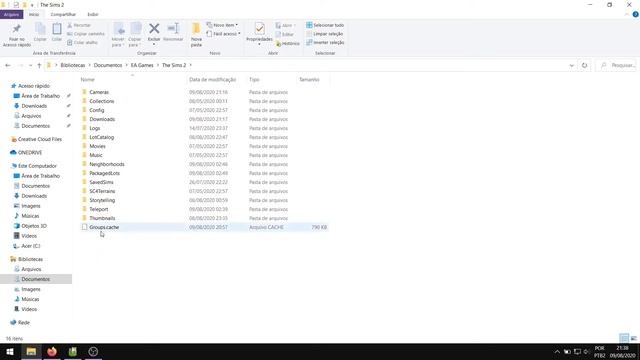Go back with the navigation arrow
The height and width of the screenshot is (360, 640).
click(8, 65)
